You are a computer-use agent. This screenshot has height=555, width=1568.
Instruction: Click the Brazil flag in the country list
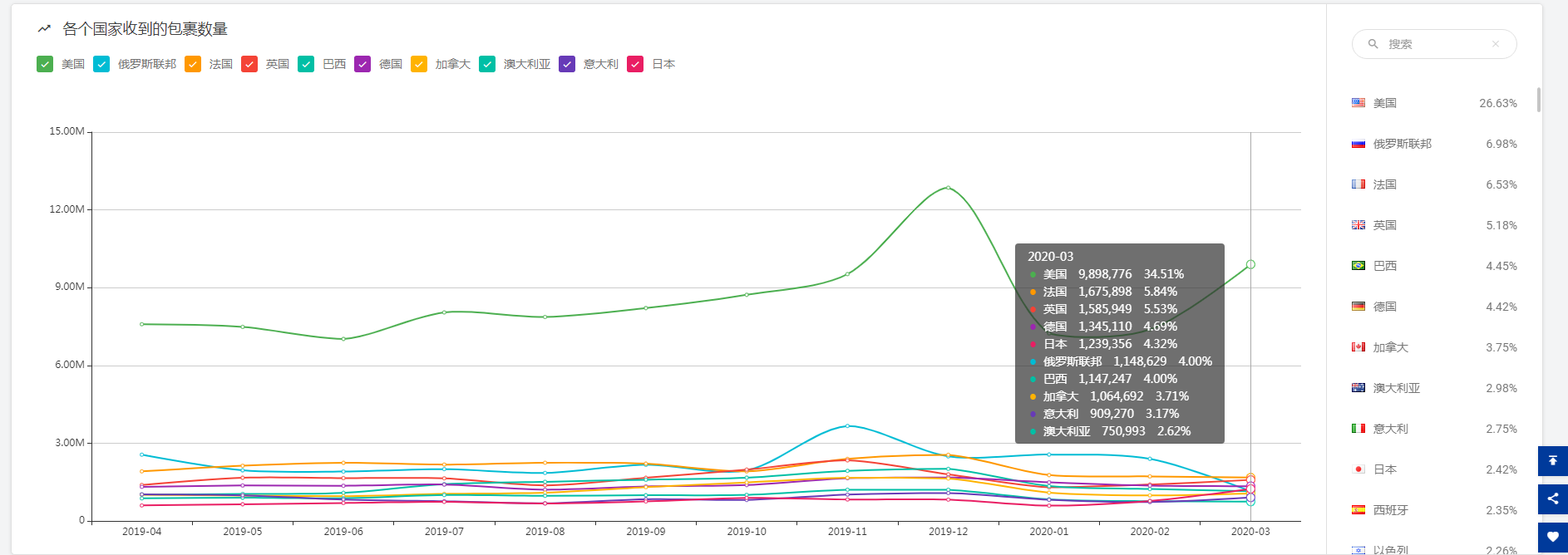(1358, 266)
